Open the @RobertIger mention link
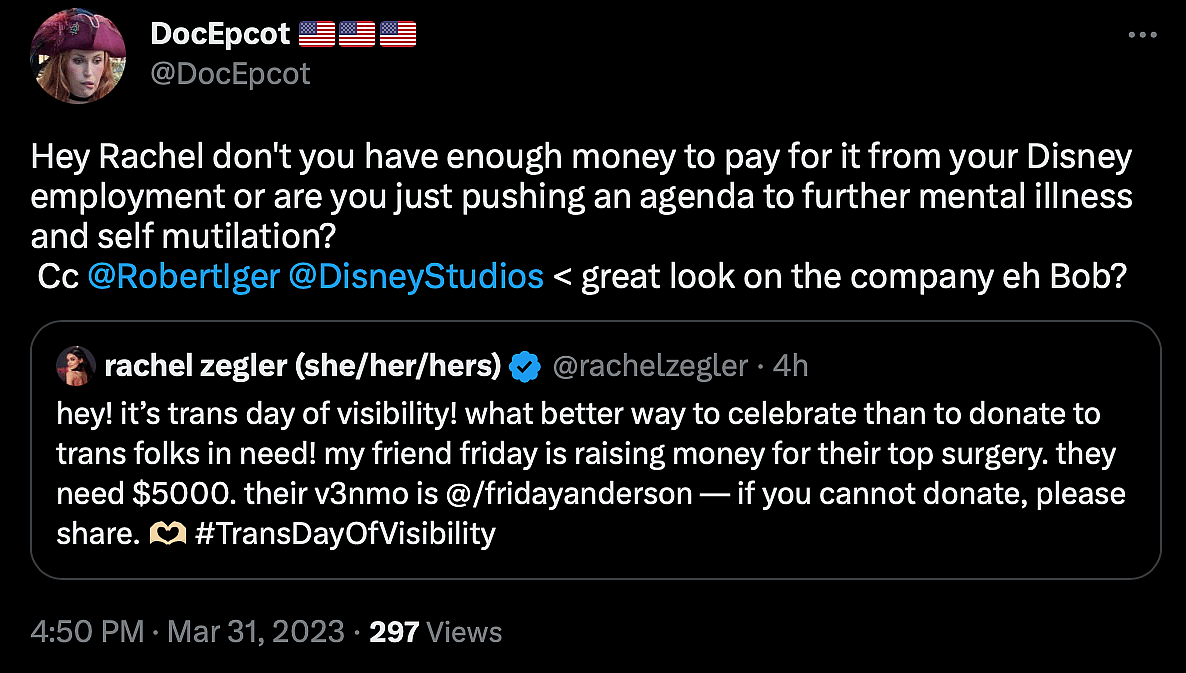Image resolution: width=1186 pixels, height=673 pixels. [183, 276]
